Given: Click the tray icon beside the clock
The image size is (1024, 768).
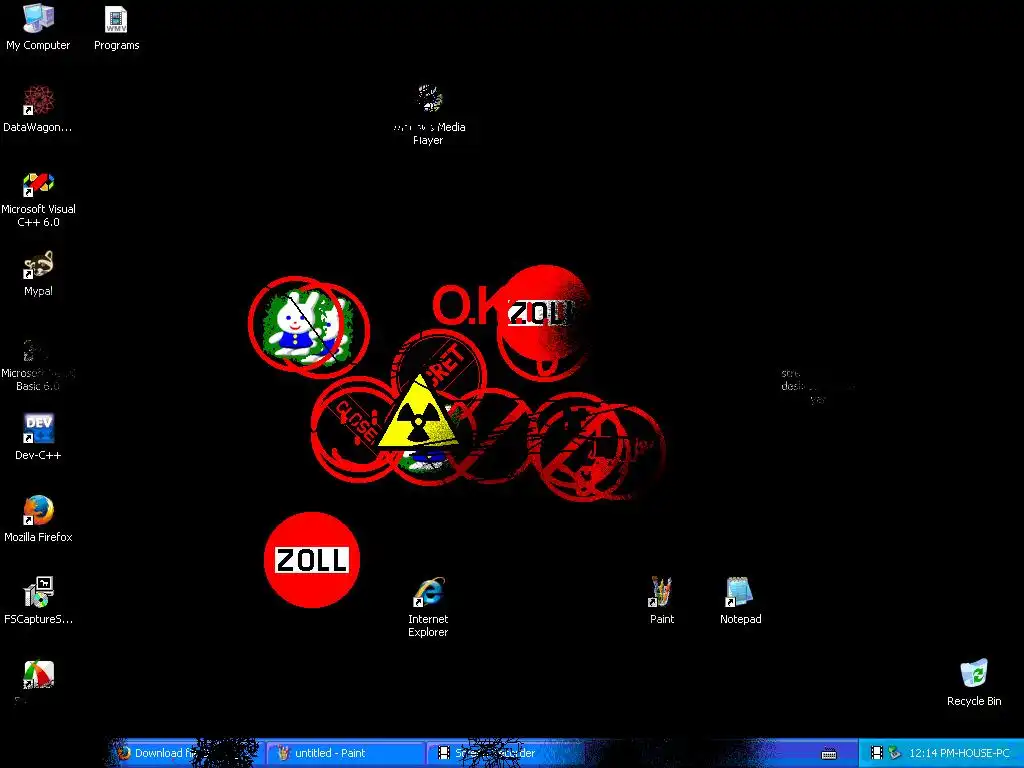Looking at the screenshot, I should 894,753.
